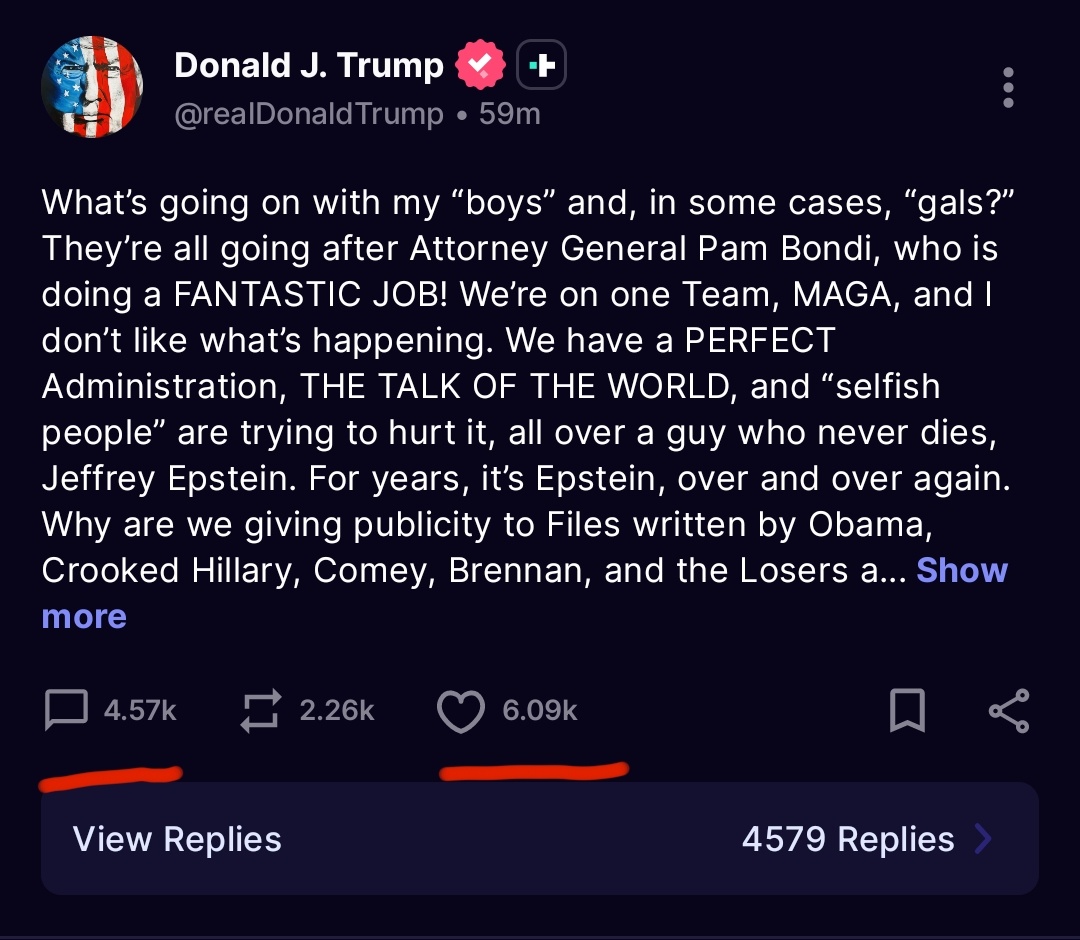Viewport: 1080px width, 940px height.
Task: Tap the share icon
Action: tap(1009, 710)
